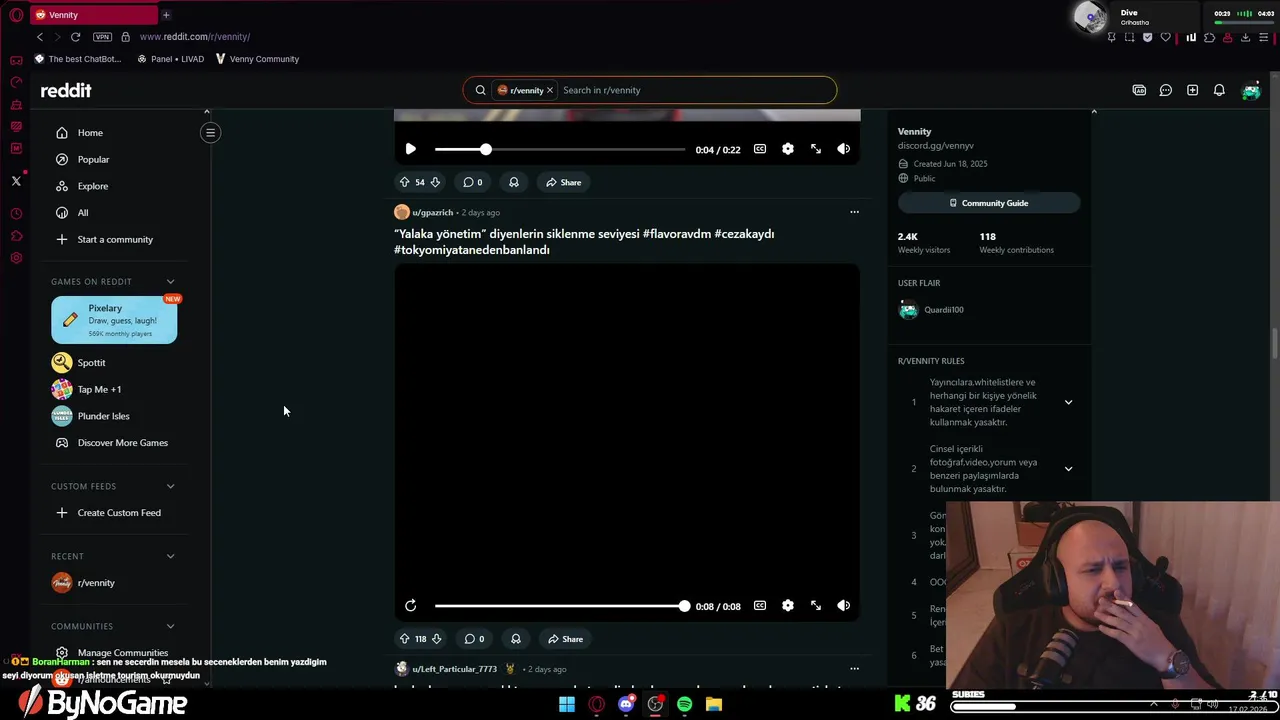Collapse the Recent section
1280x720 pixels.
tap(170, 556)
